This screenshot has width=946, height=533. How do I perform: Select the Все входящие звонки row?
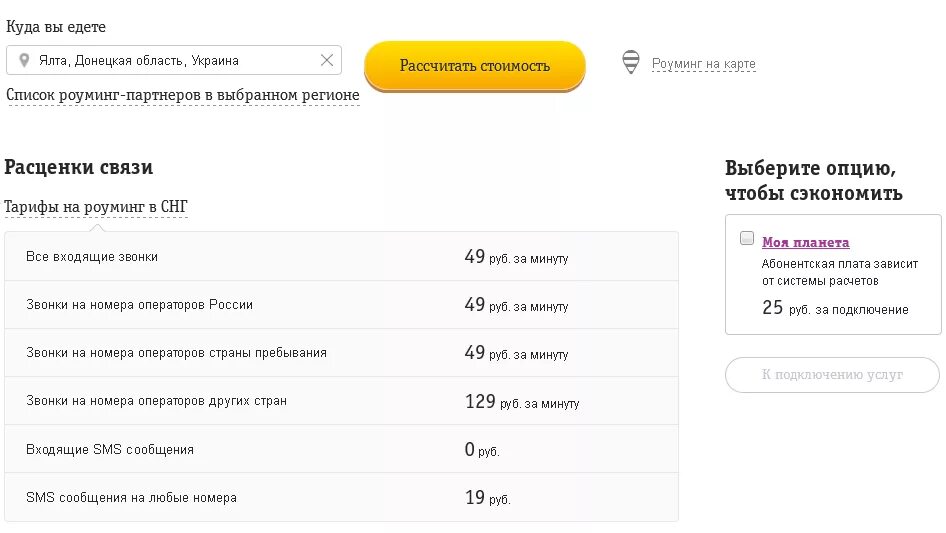[340, 257]
